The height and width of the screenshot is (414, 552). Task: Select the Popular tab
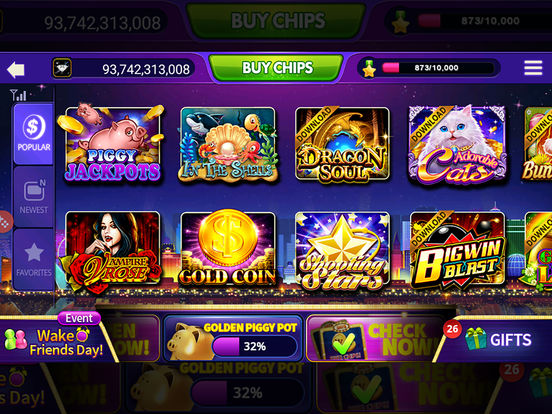click(x=33, y=134)
